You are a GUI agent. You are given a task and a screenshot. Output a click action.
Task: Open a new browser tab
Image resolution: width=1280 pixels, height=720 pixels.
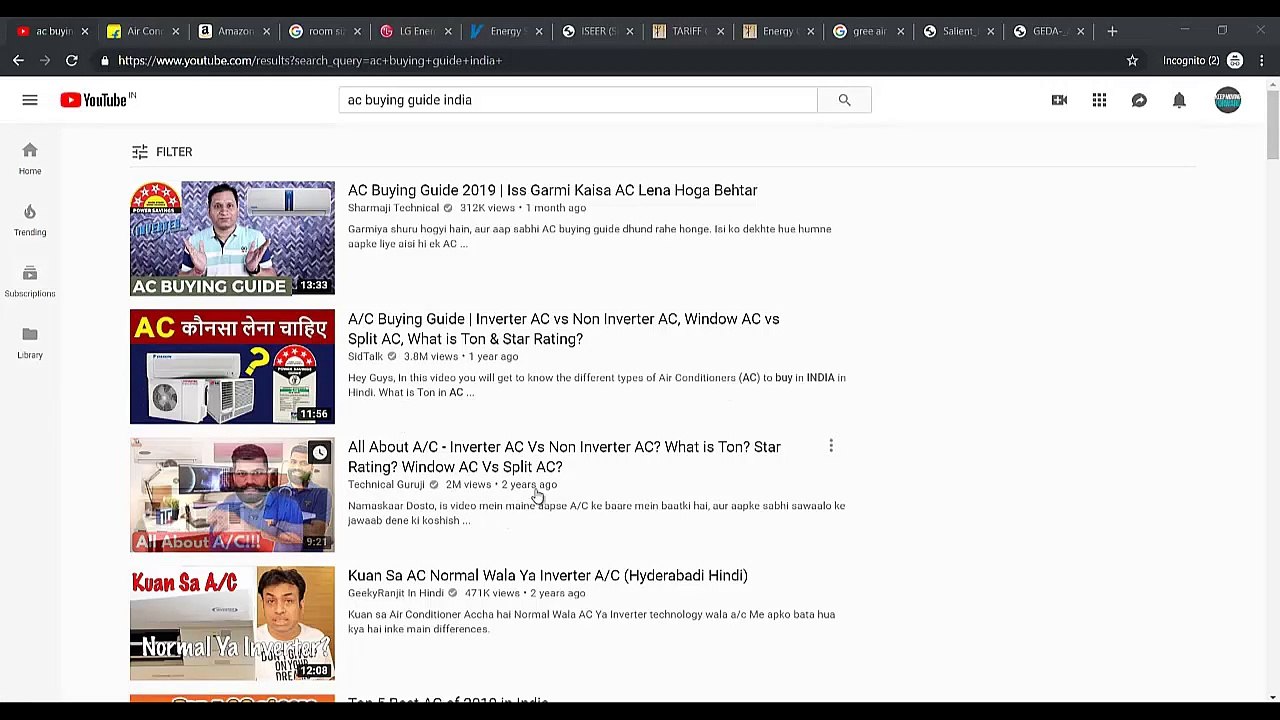click(x=1112, y=31)
